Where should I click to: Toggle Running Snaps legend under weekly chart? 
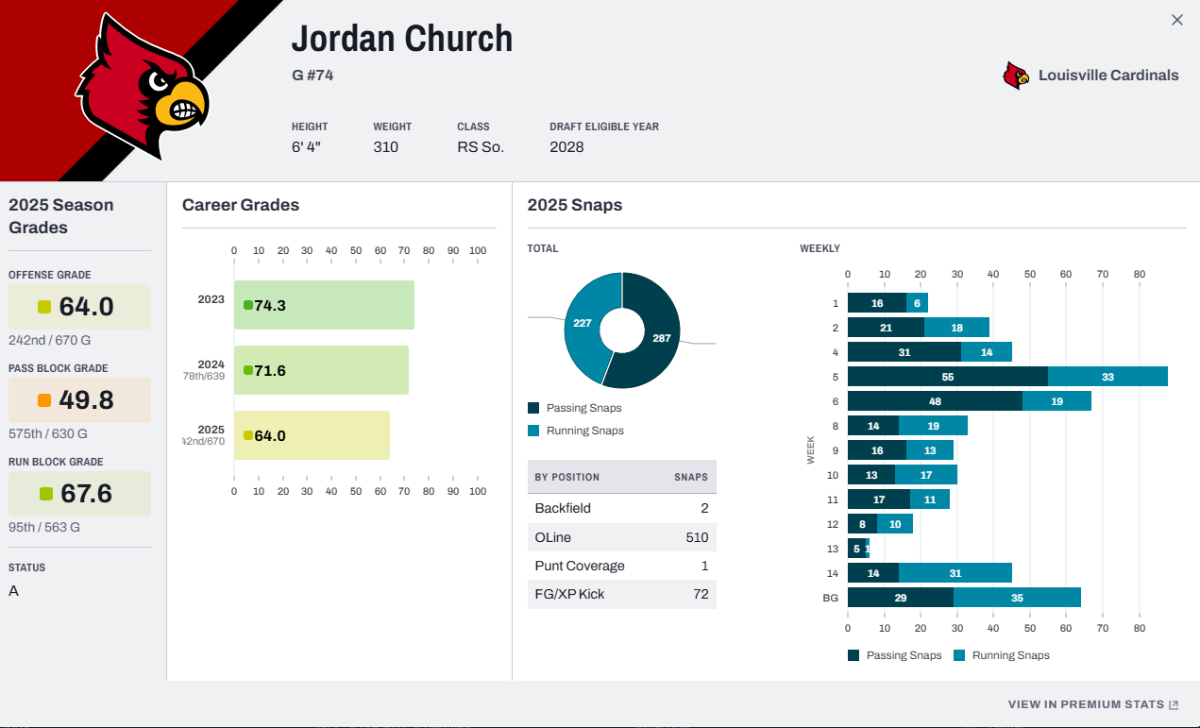pos(1001,655)
